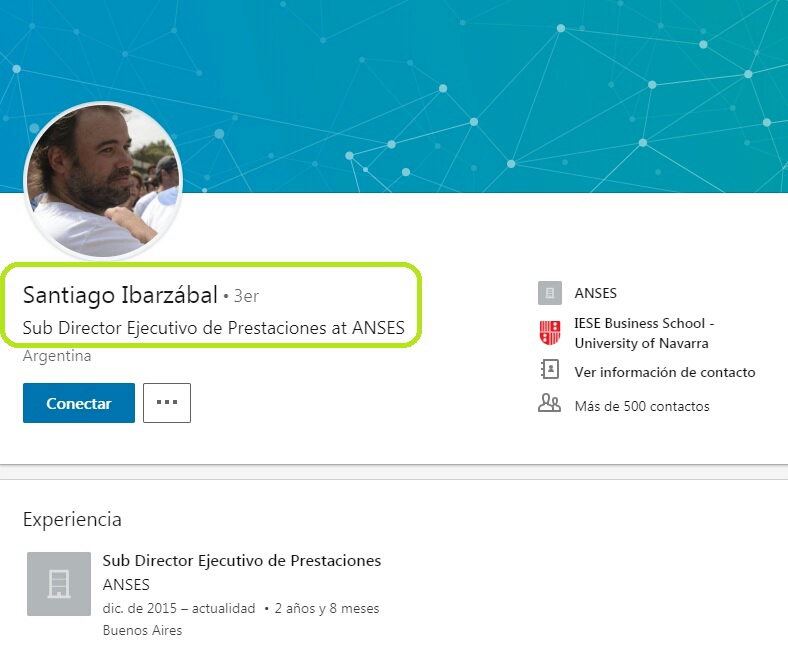Click Más de 500 contactos
The width and height of the screenshot is (788, 654).
pos(641,406)
